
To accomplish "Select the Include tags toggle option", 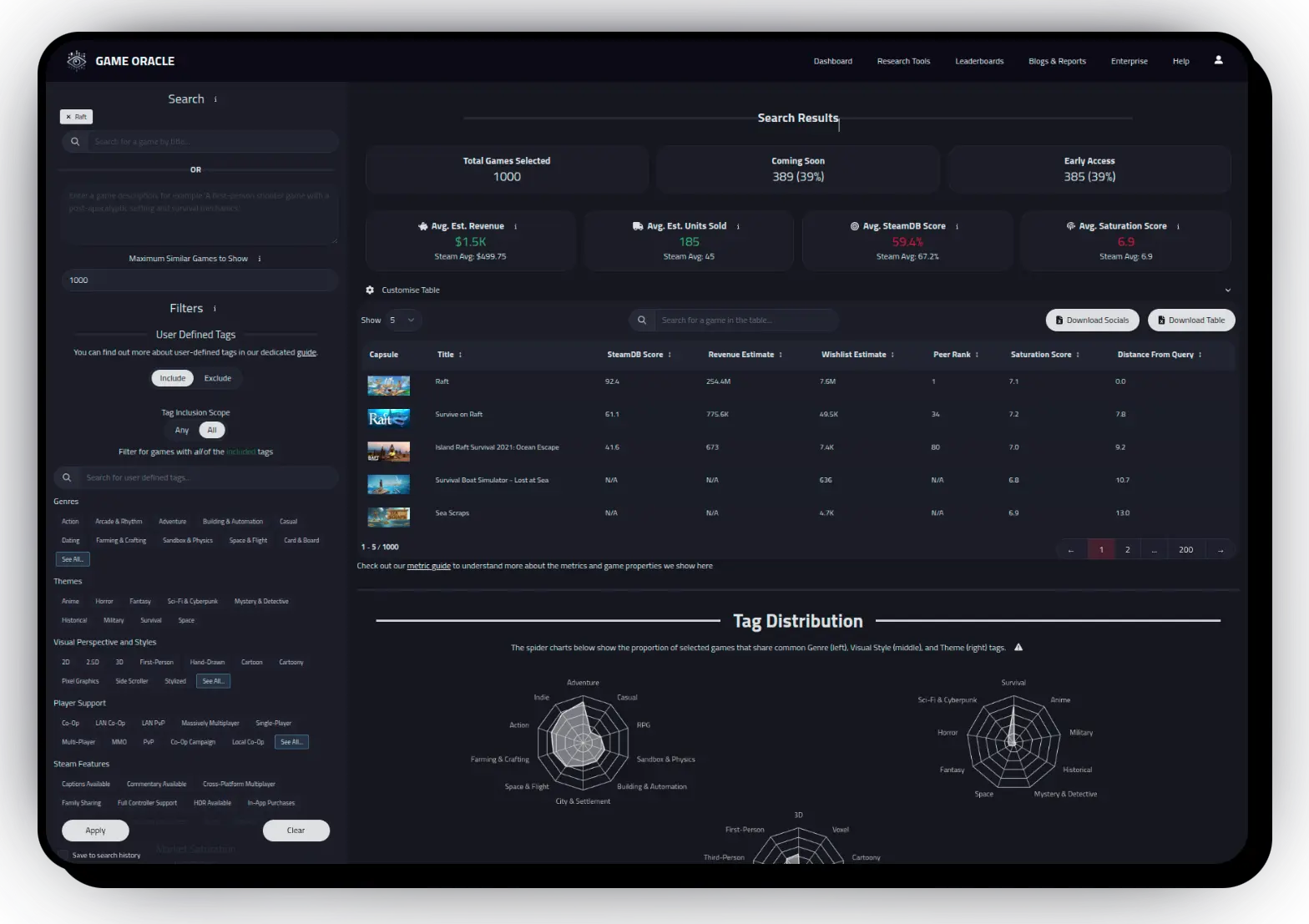I will pos(173,378).
